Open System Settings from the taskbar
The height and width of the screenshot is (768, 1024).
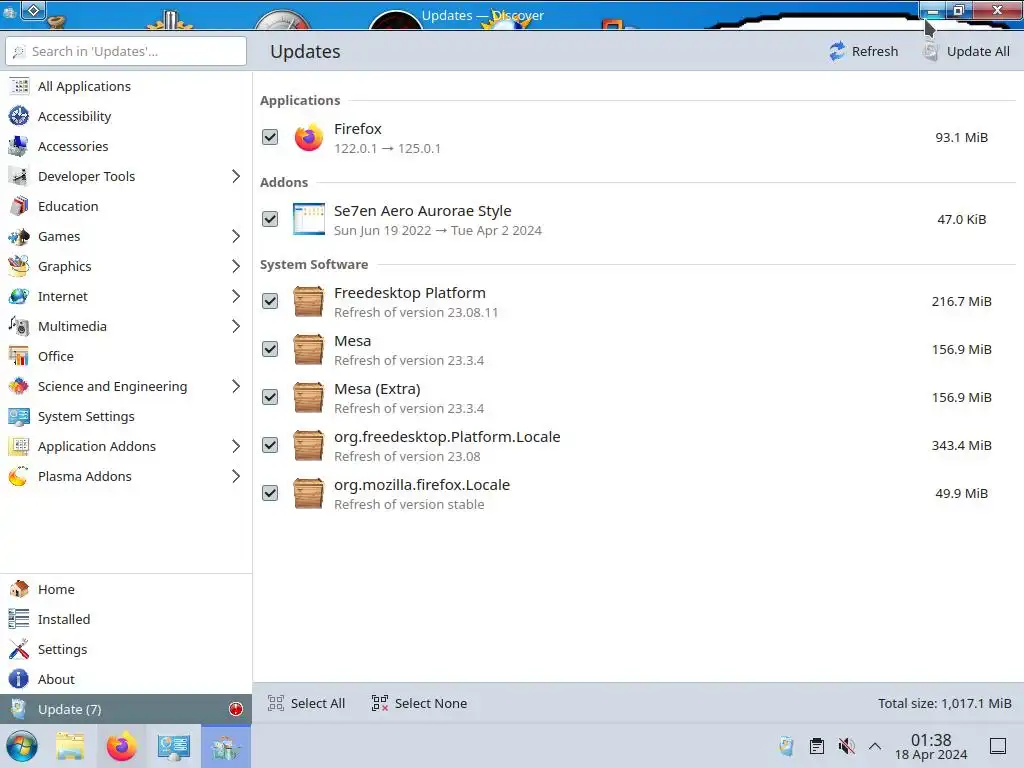(x=173, y=746)
